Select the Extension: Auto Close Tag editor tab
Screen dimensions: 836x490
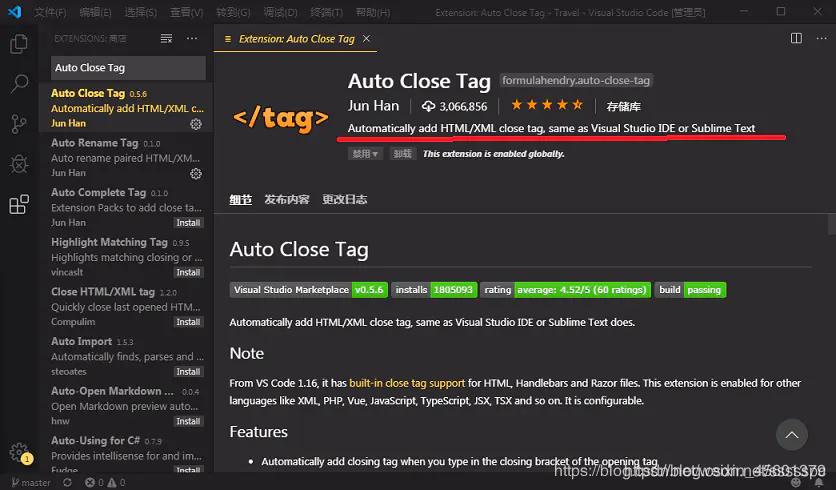[x=296, y=38]
